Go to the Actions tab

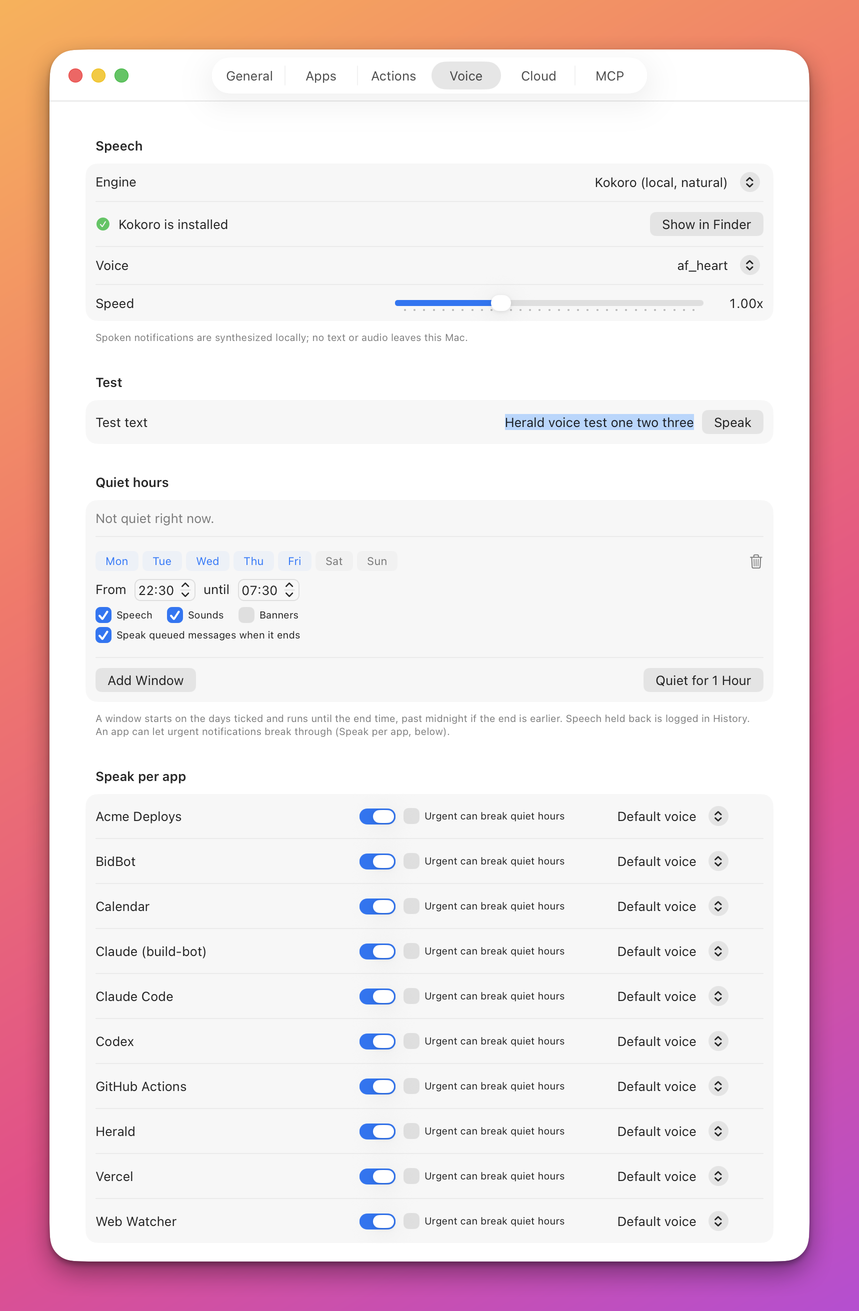393,76
